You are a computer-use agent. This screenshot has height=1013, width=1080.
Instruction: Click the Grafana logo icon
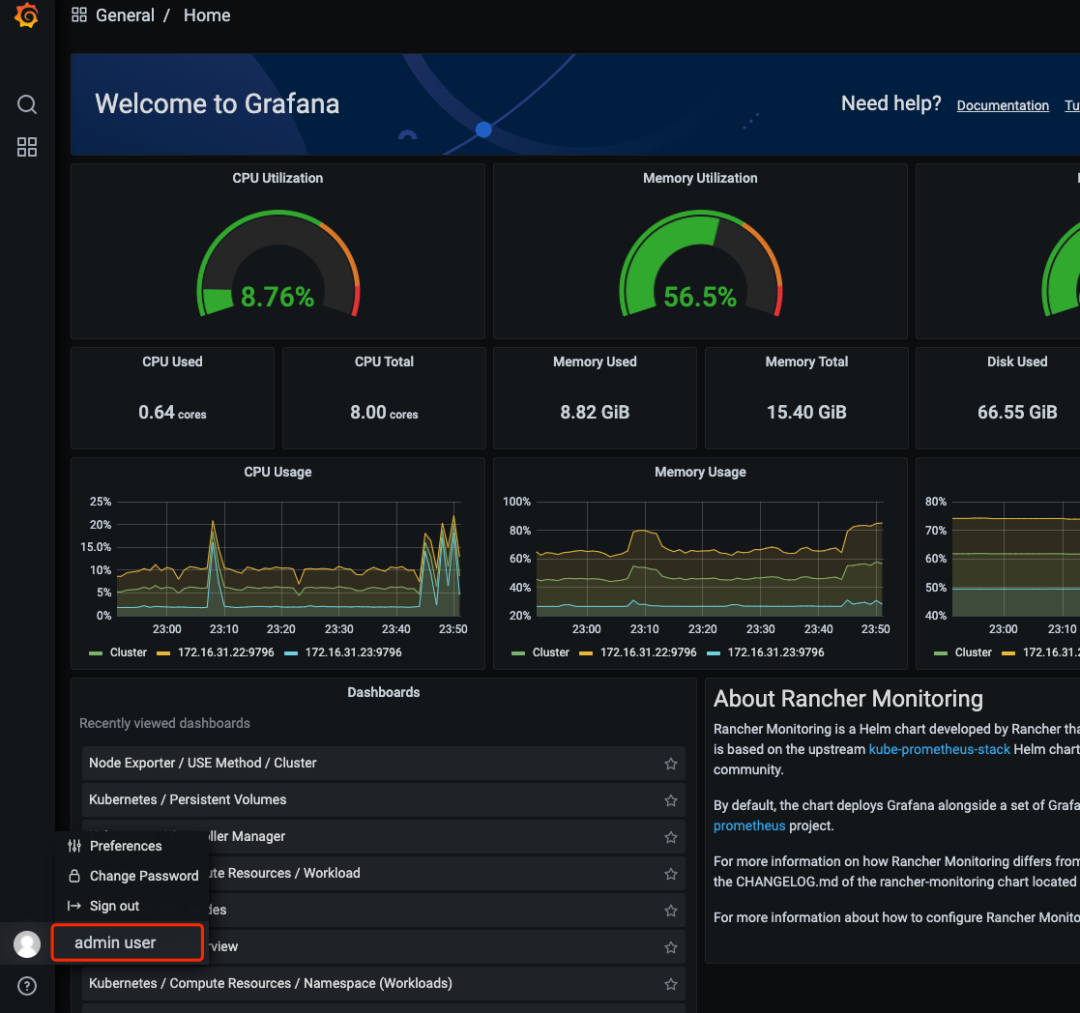pos(27,16)
